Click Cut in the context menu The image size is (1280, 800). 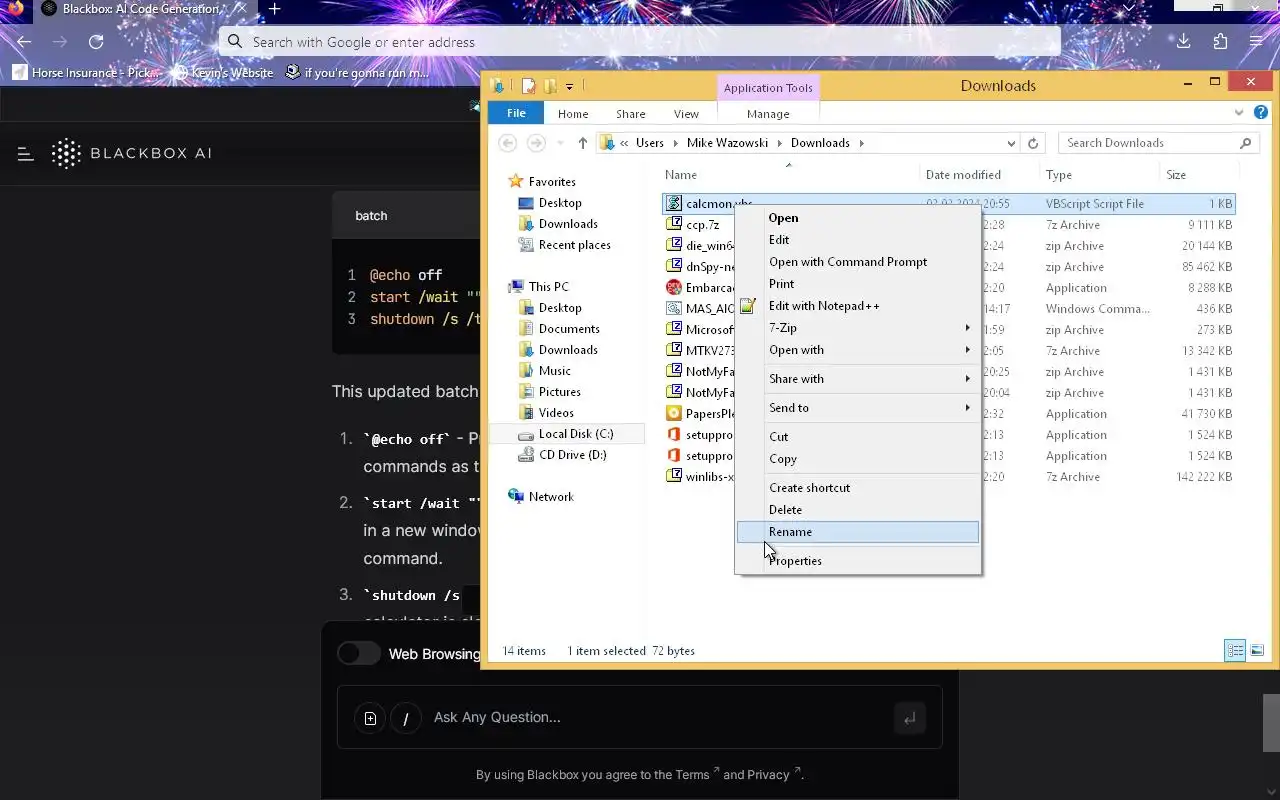858,437
